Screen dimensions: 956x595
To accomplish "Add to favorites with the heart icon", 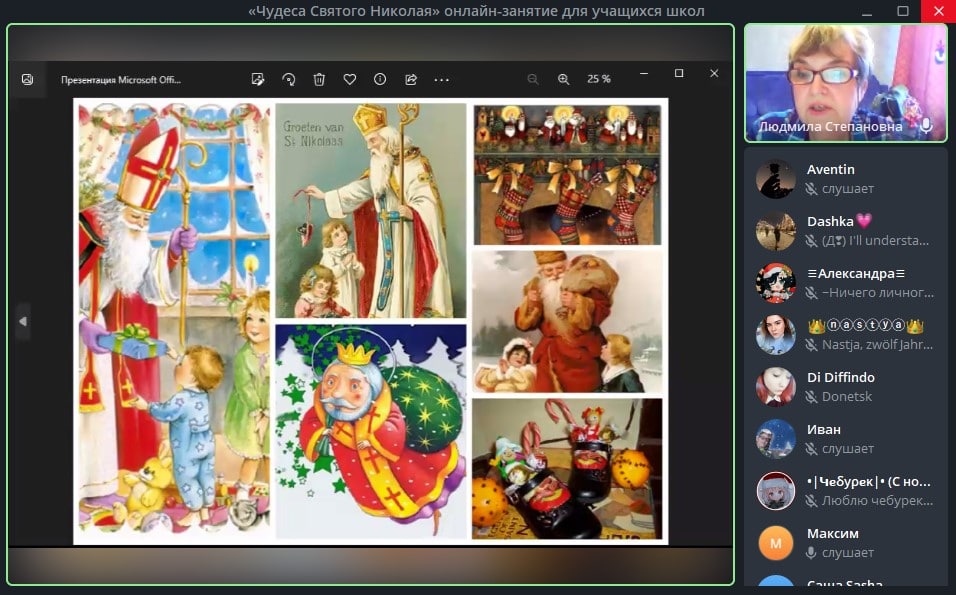I will pyautogui.click(x=350, y=79).
